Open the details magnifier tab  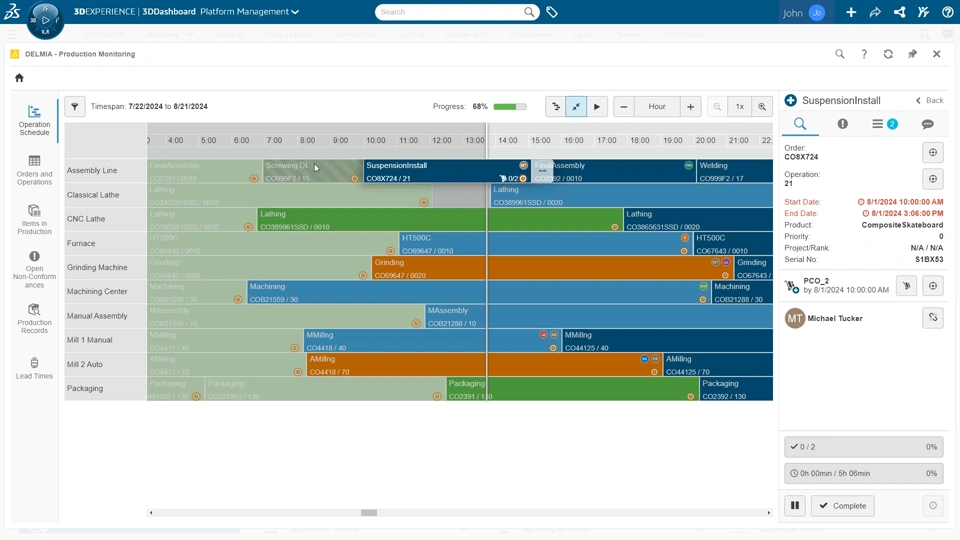tap(800, 124)
